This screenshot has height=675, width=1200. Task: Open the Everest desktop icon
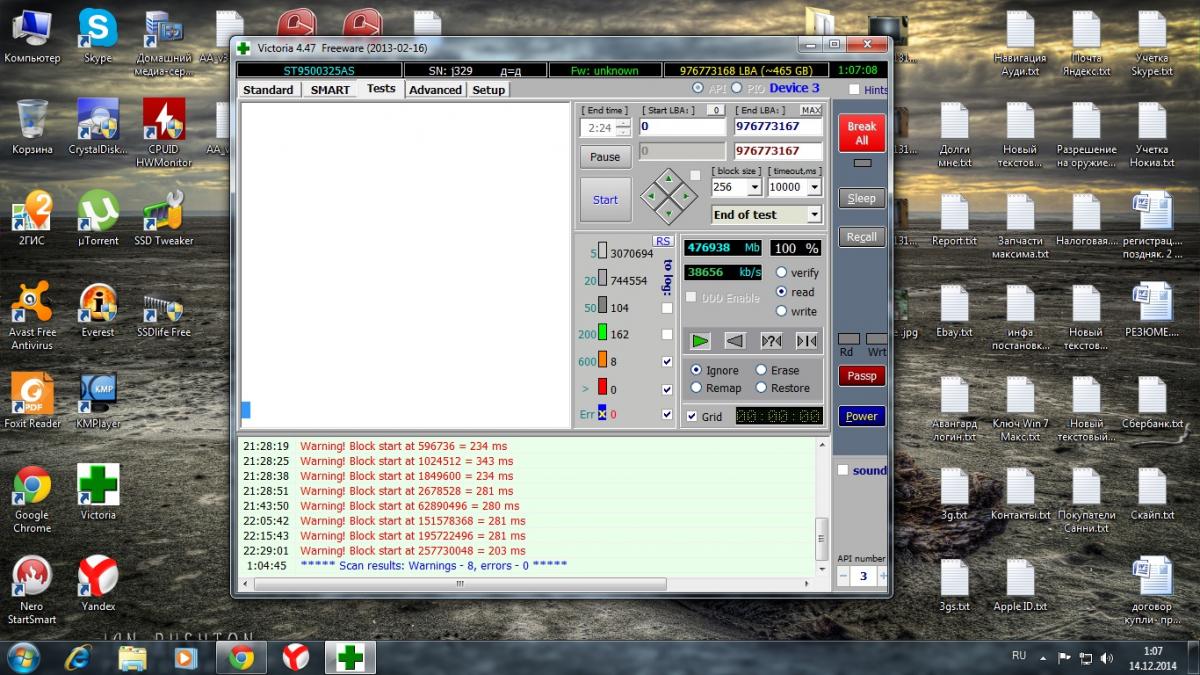pyautogui.click(x=98, y=310)
